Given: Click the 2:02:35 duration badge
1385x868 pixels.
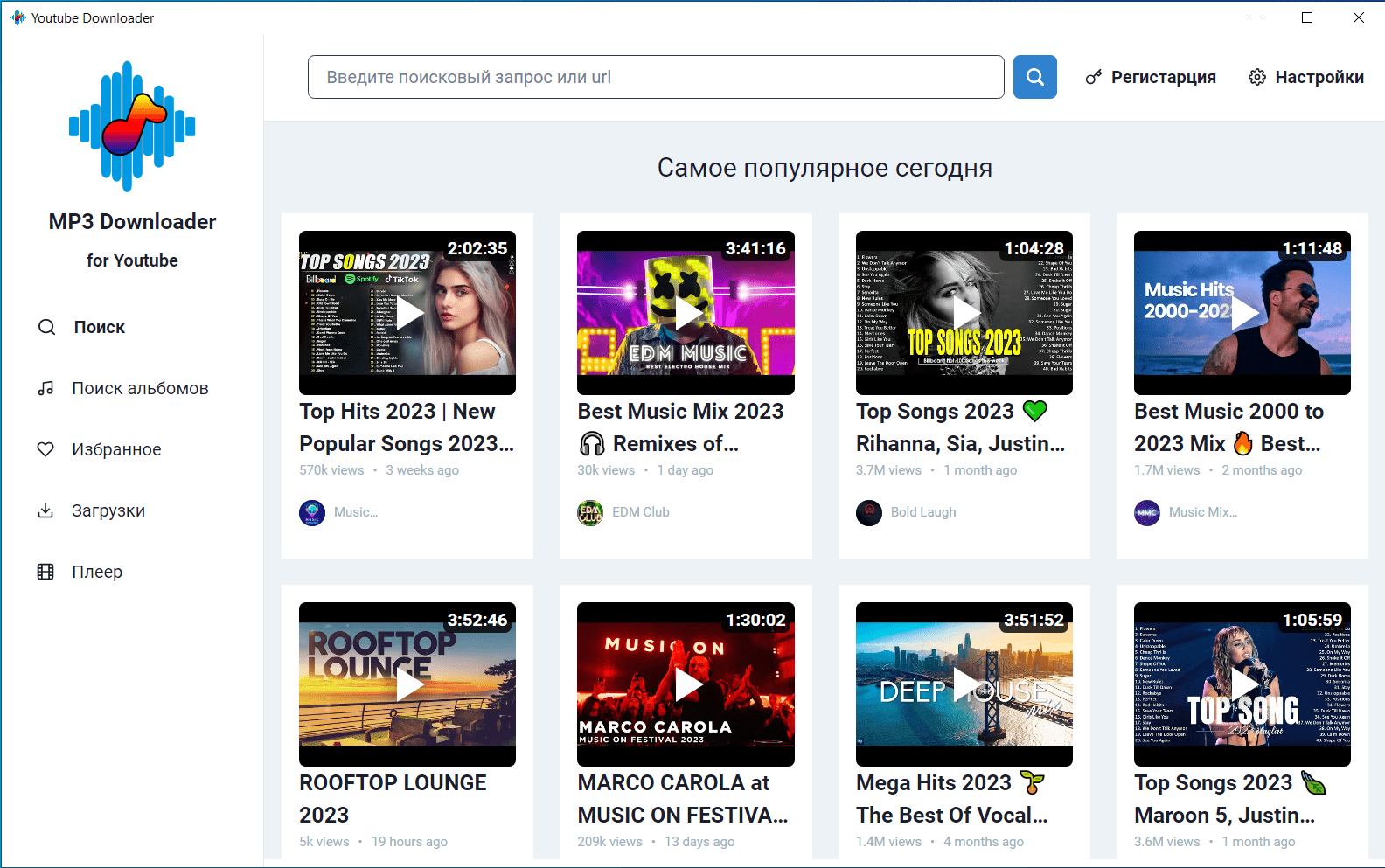Looking at the screenshot, I should point(477,248).
